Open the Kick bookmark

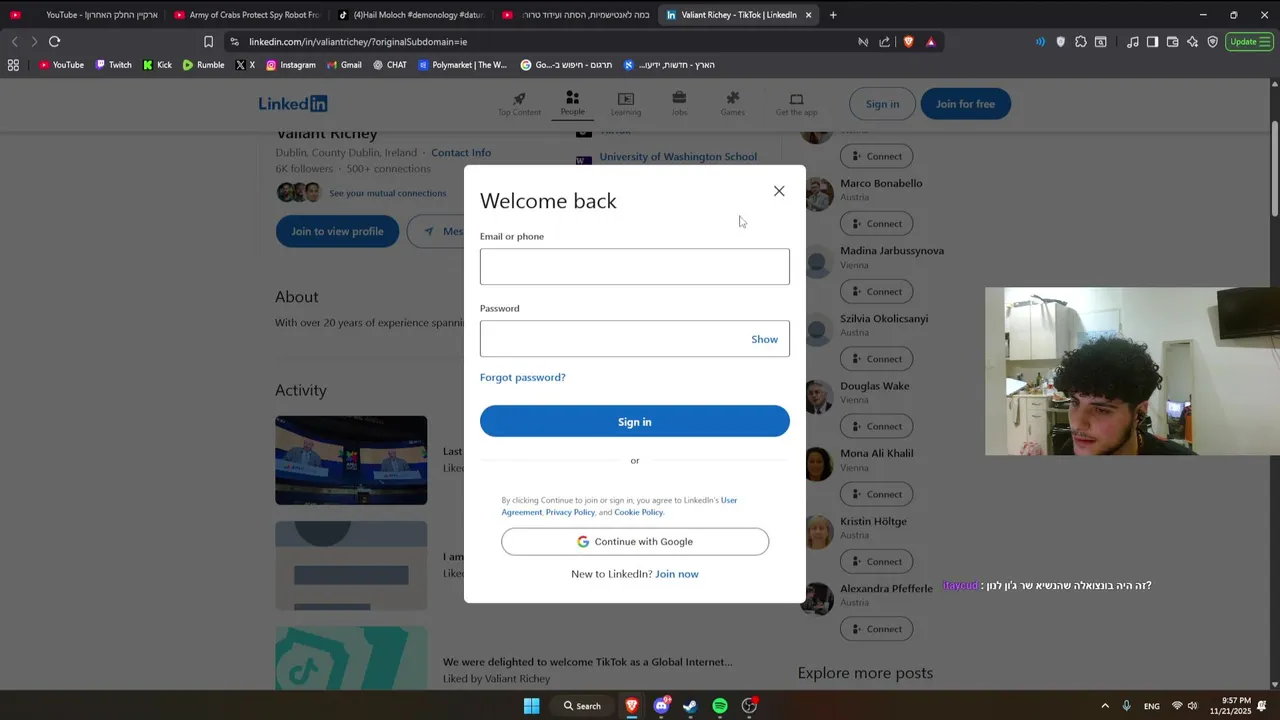(157, 65)
